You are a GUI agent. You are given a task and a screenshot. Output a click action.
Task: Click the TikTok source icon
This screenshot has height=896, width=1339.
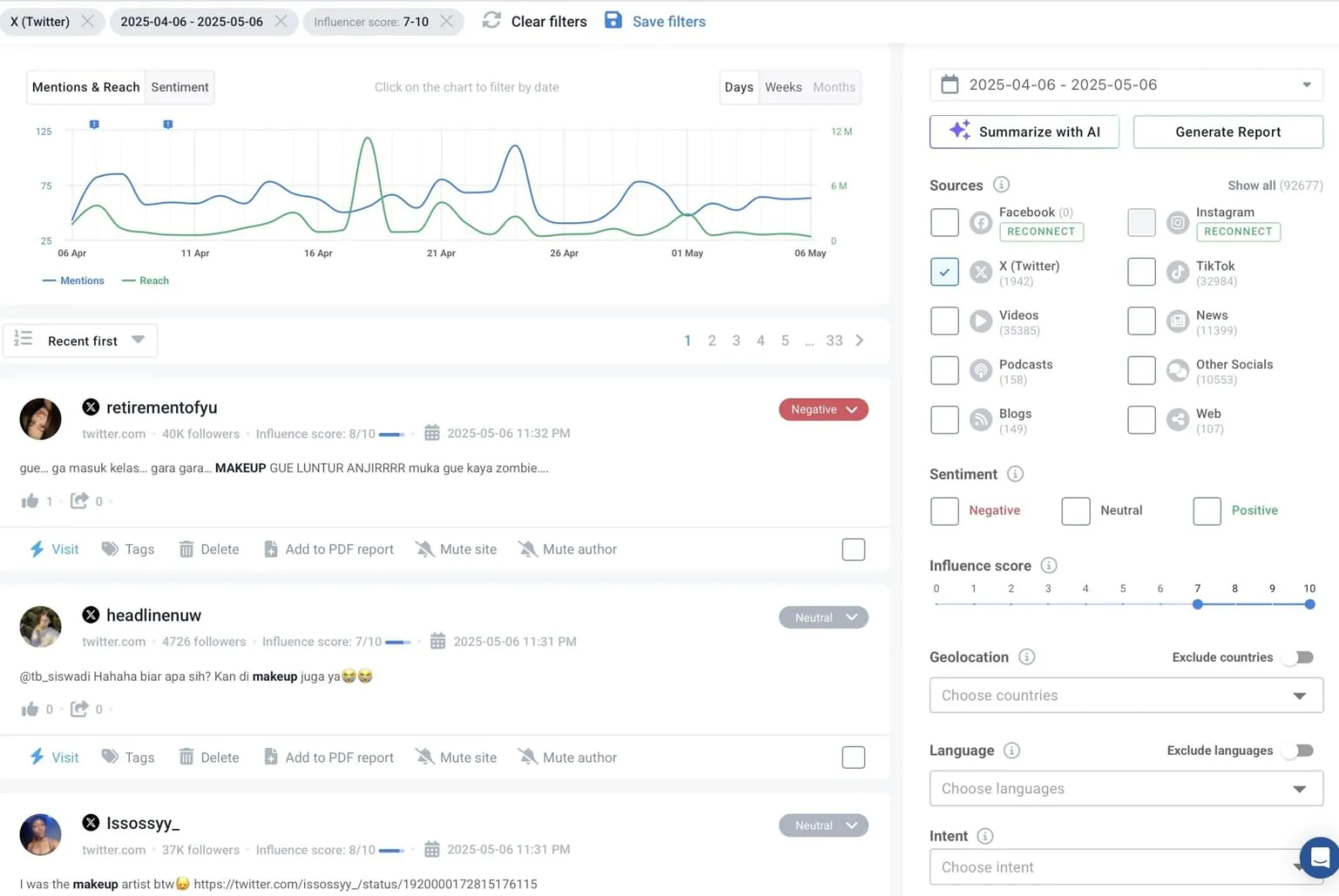[x=1178, y=271]
